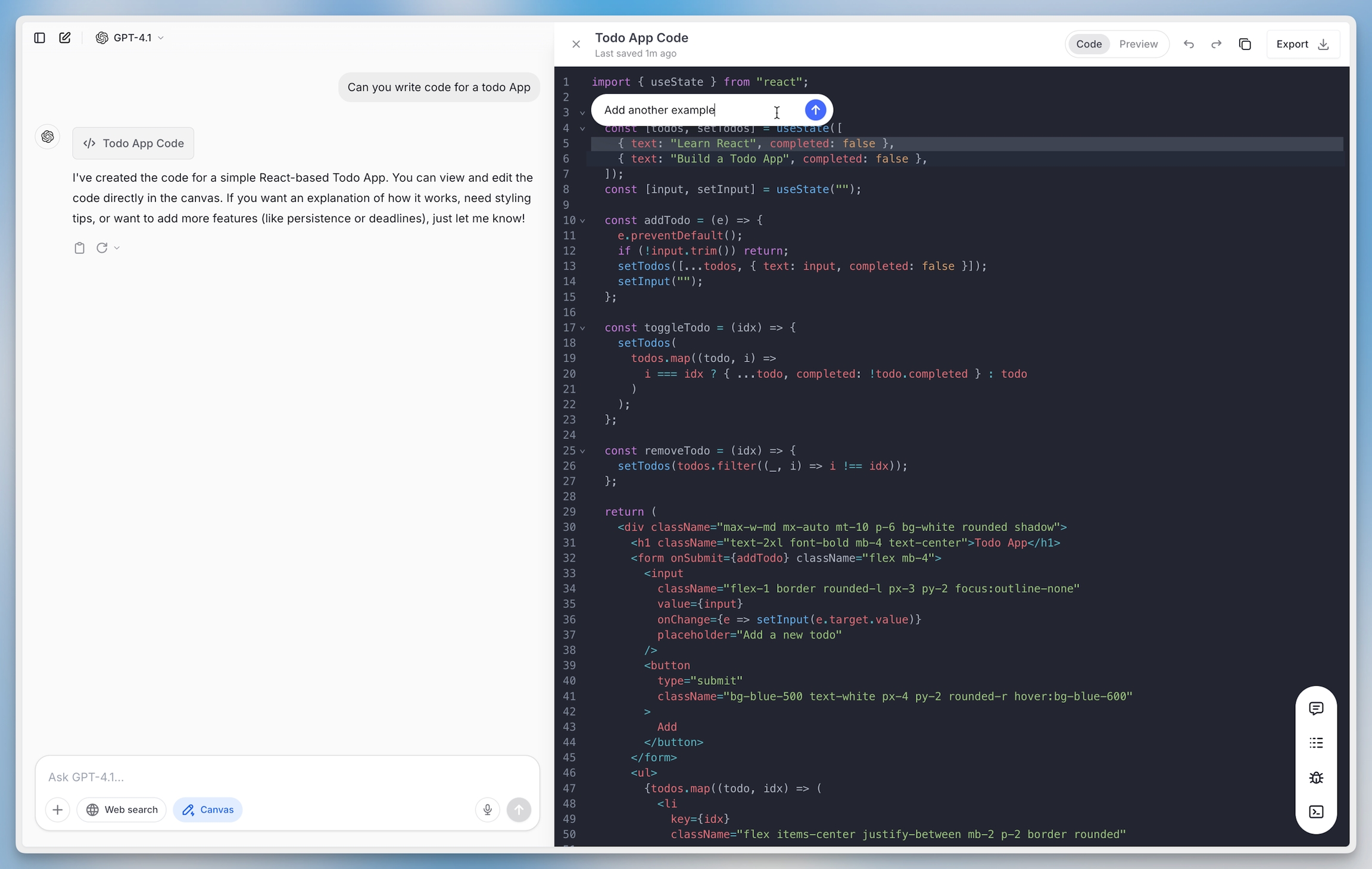Click the Export button
Viewport: 1372px width, 869px height.
coord(1302,44)
